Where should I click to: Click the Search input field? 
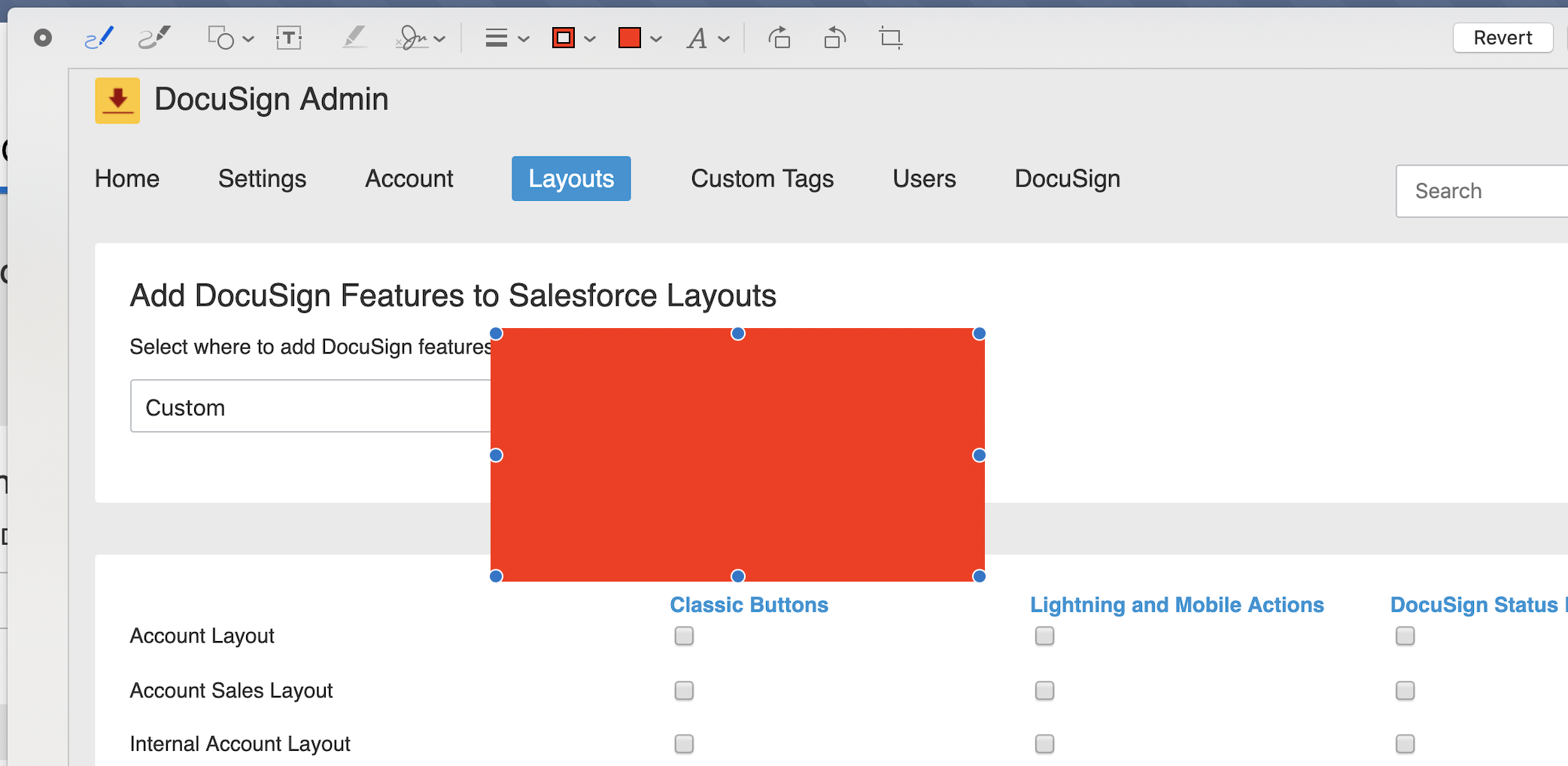1482,191
